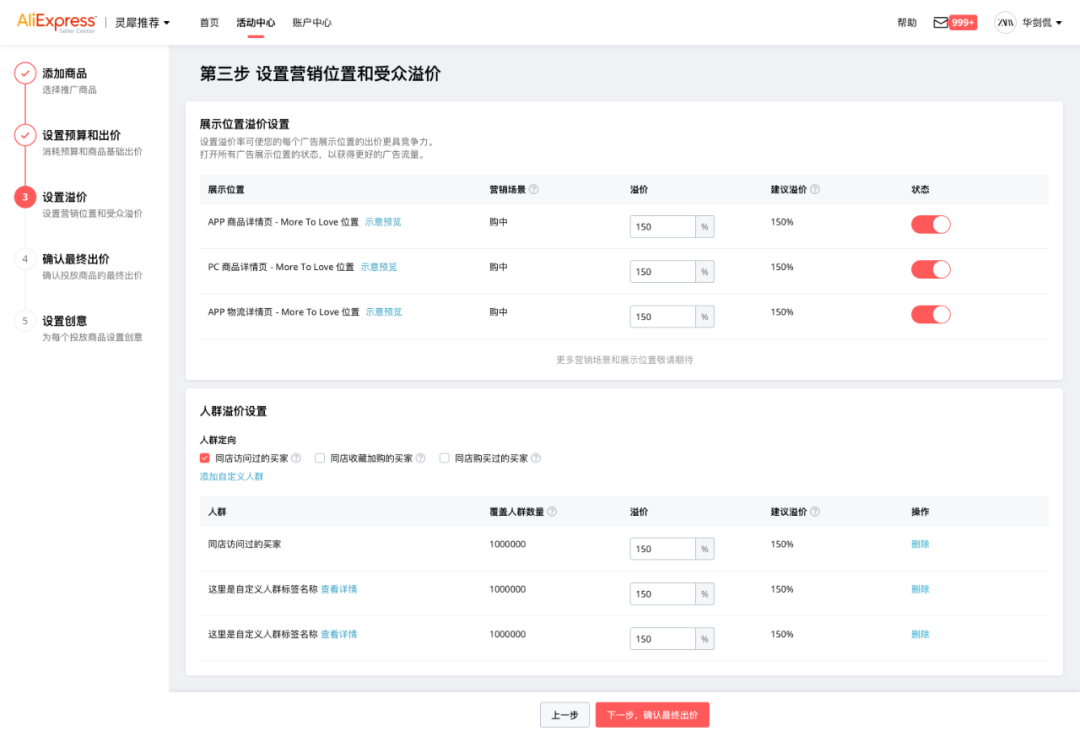Image resolution: width=1080 pixels, height=737 pixels.
Task: Turn off the PC 商品详情页 toggle
Action: tap(930, 269)
